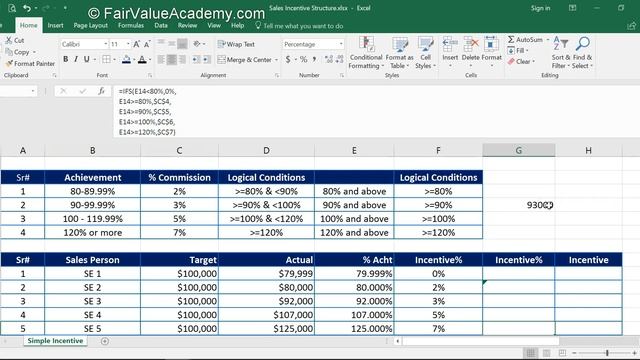Toggle Align Right alignment

click(182, 60)
